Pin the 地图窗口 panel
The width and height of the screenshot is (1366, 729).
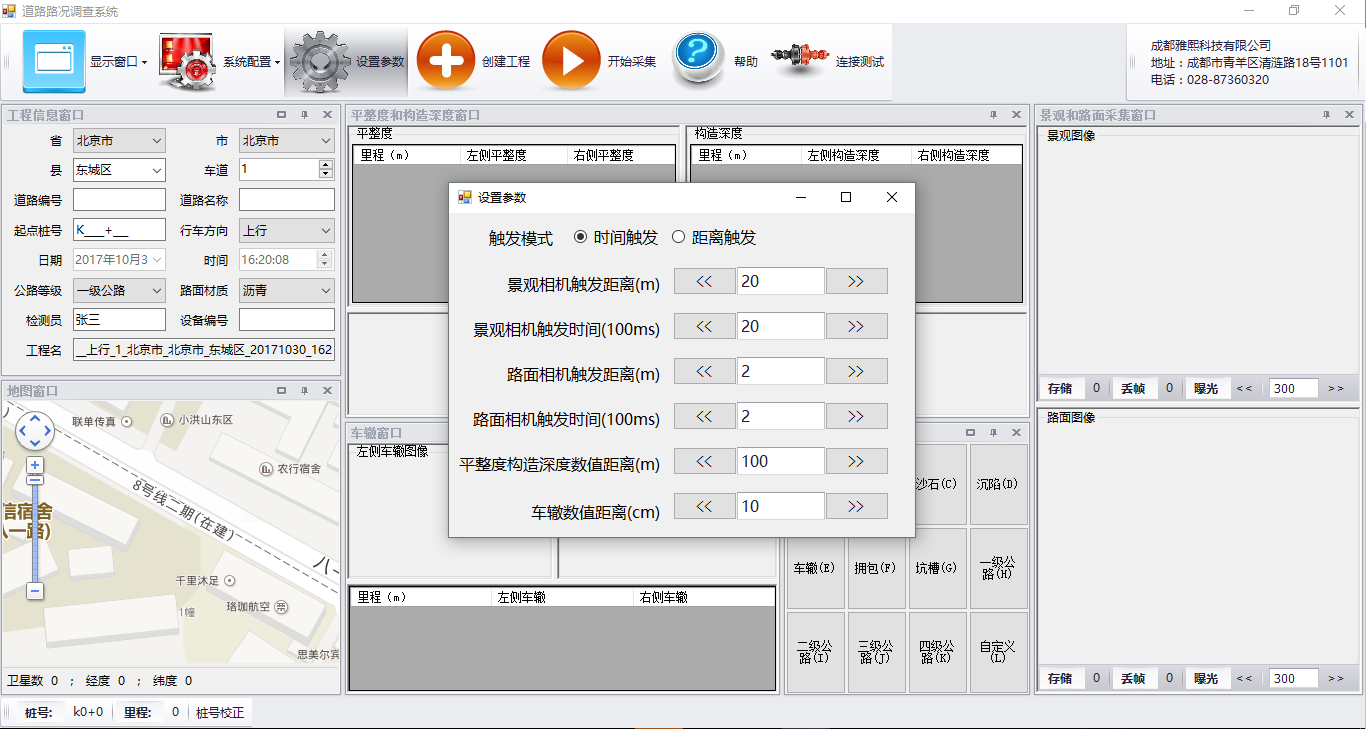coord(304,390)
